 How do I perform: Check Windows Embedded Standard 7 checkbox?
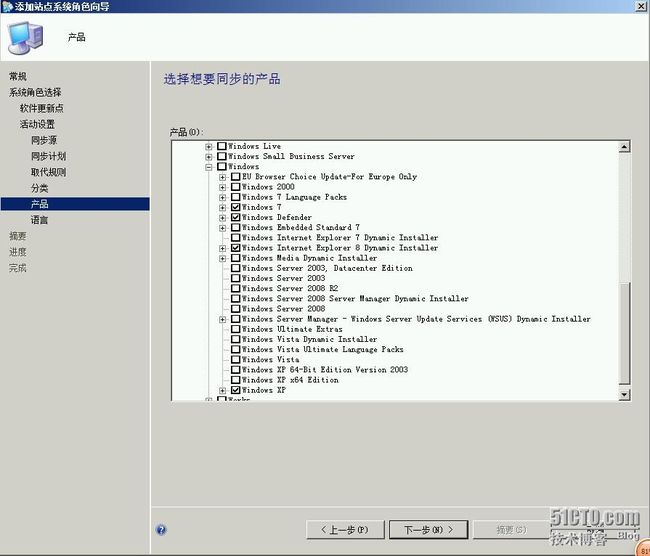tap(236, 227)
